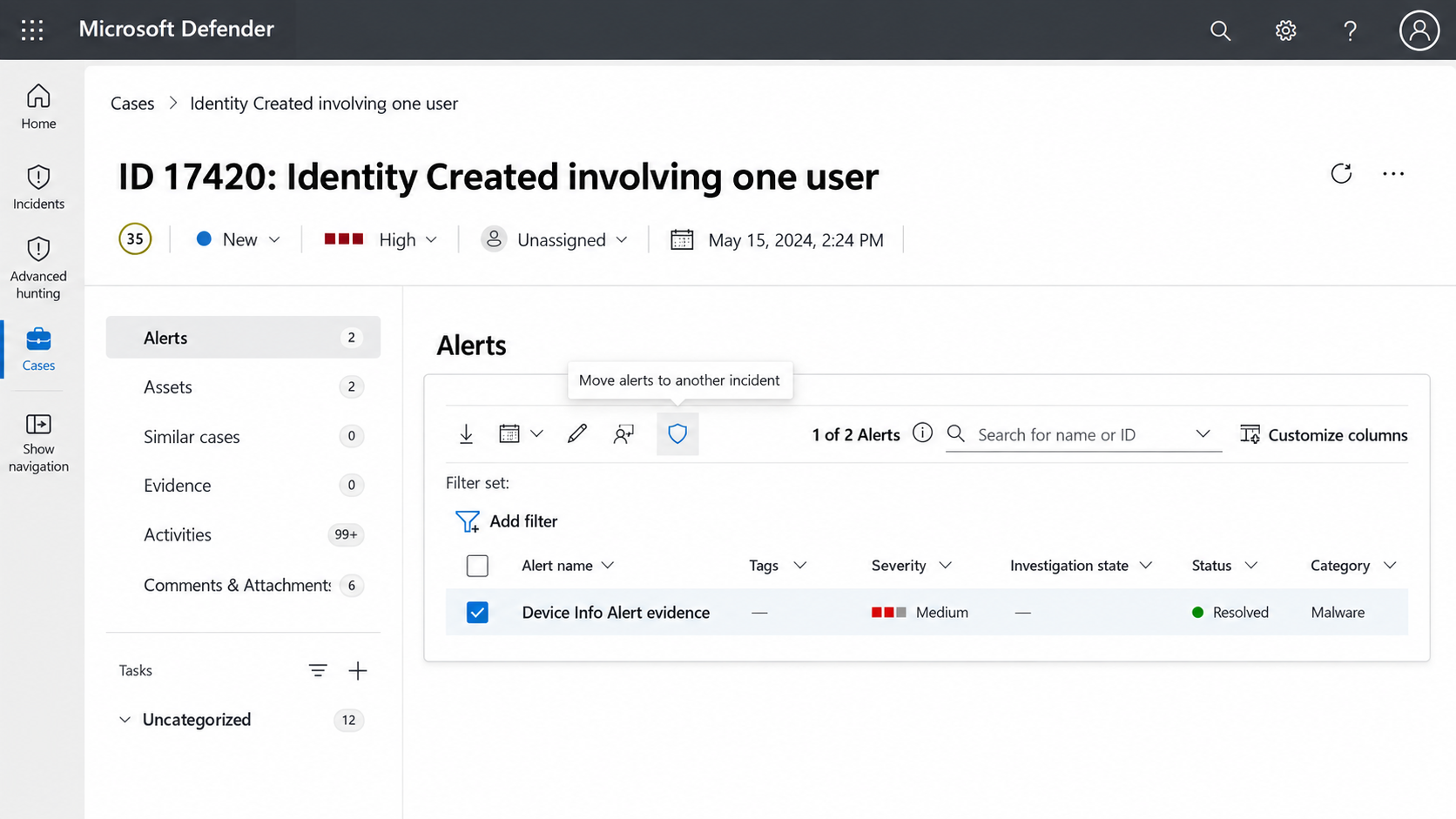
Task: Filter tasks with the filter icon
Action: coord(318,670)
